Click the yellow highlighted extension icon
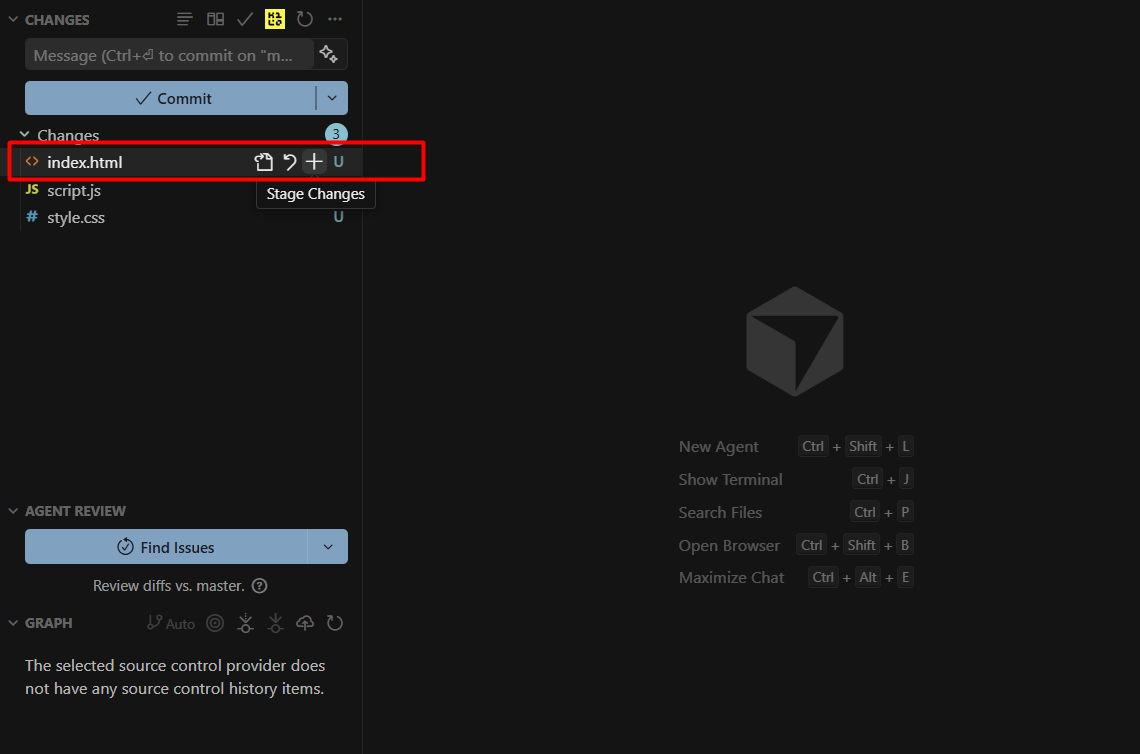The width and height of the screenshot is (1140, 754). (275, 20)
